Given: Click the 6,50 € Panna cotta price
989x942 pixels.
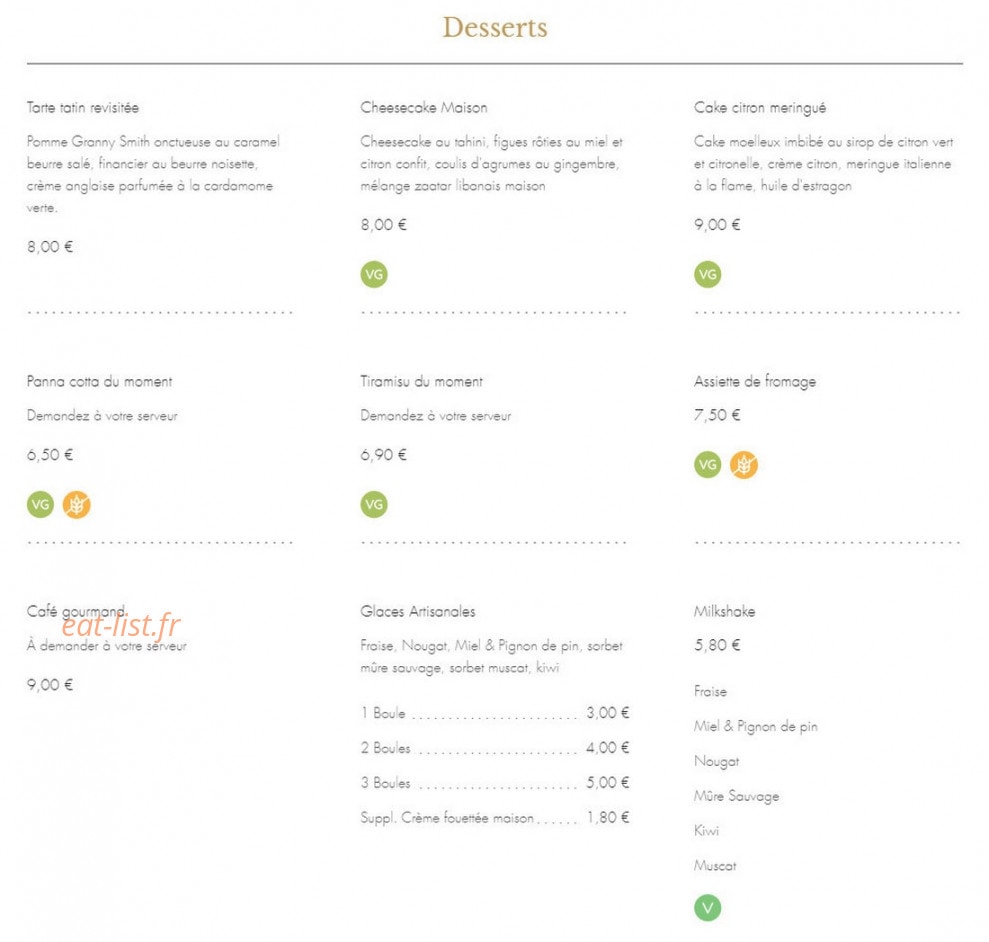Looking at the screenshot, I should coord(50,455).
